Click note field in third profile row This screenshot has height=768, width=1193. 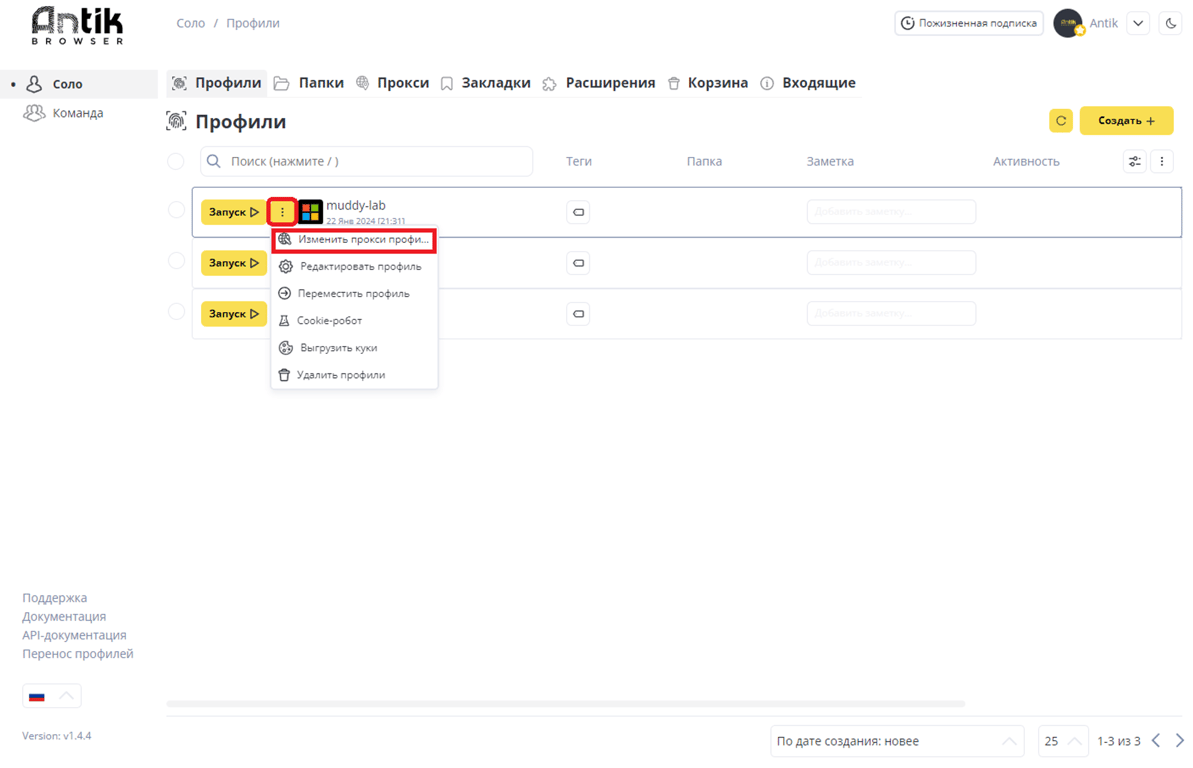(x=891, y=314)
